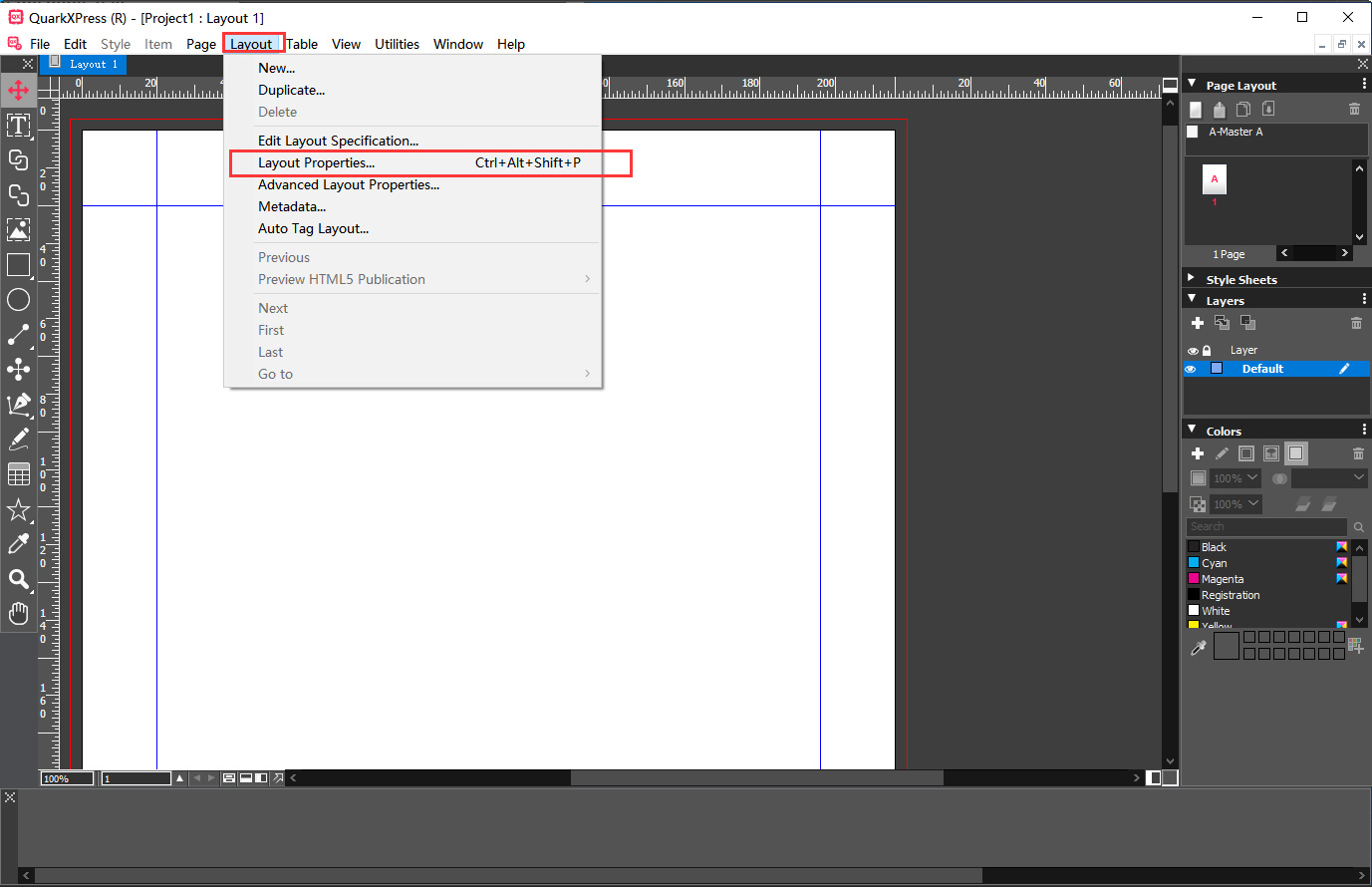Click the Page Layout trash icon
The width and height of the screenshot is (1372, 887).
point(1354,109)
